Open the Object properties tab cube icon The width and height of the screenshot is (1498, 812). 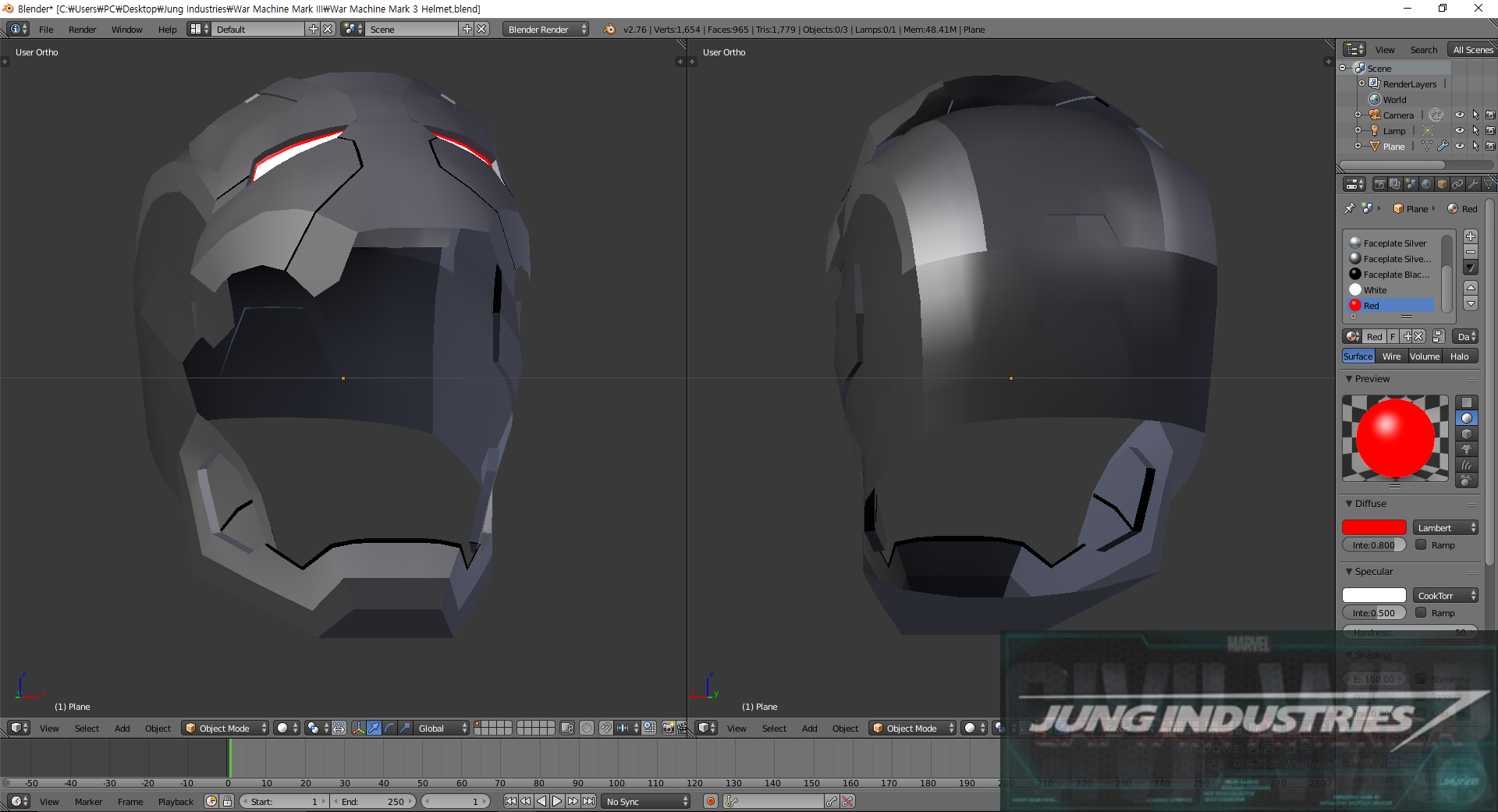(1442, 184)
